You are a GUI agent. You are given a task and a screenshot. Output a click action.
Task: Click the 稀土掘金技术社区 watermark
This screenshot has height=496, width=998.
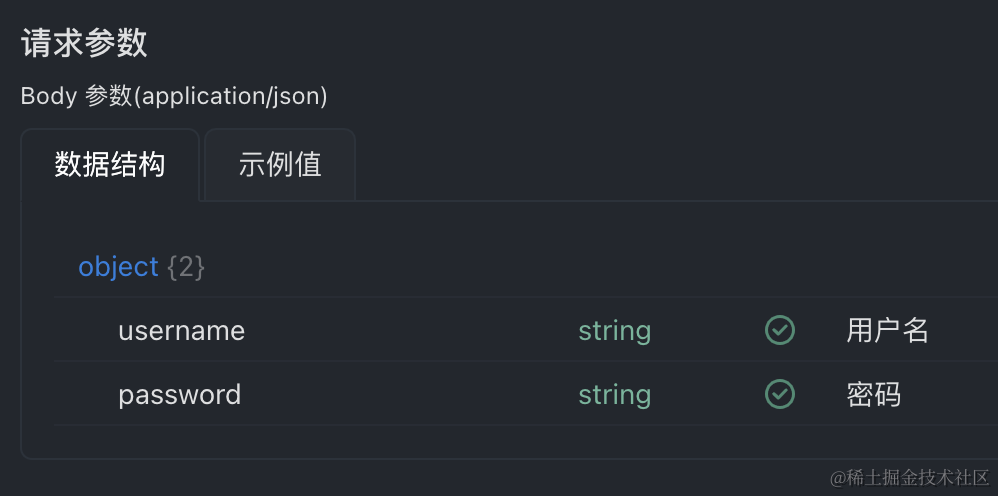coord(908,478)
